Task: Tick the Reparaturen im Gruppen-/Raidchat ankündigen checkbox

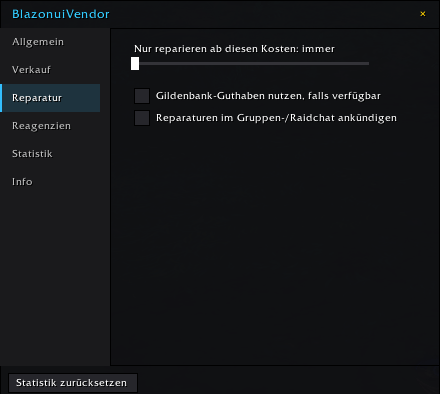Action: (x=142, y=118)
